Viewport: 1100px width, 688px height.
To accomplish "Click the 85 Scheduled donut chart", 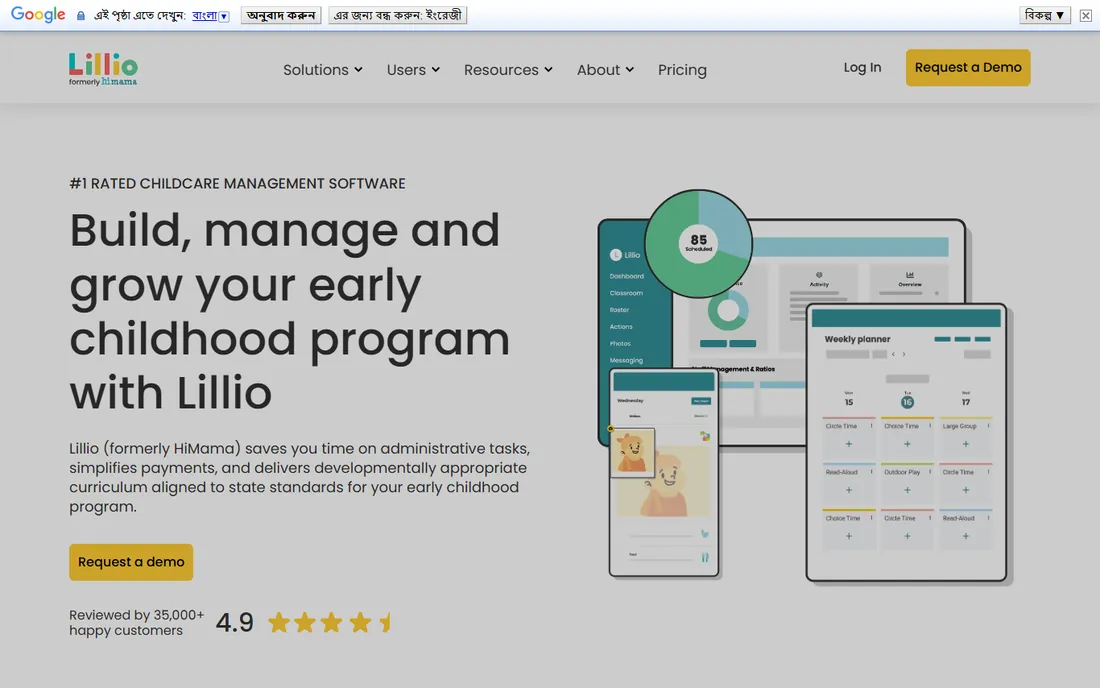I will 699,243.
